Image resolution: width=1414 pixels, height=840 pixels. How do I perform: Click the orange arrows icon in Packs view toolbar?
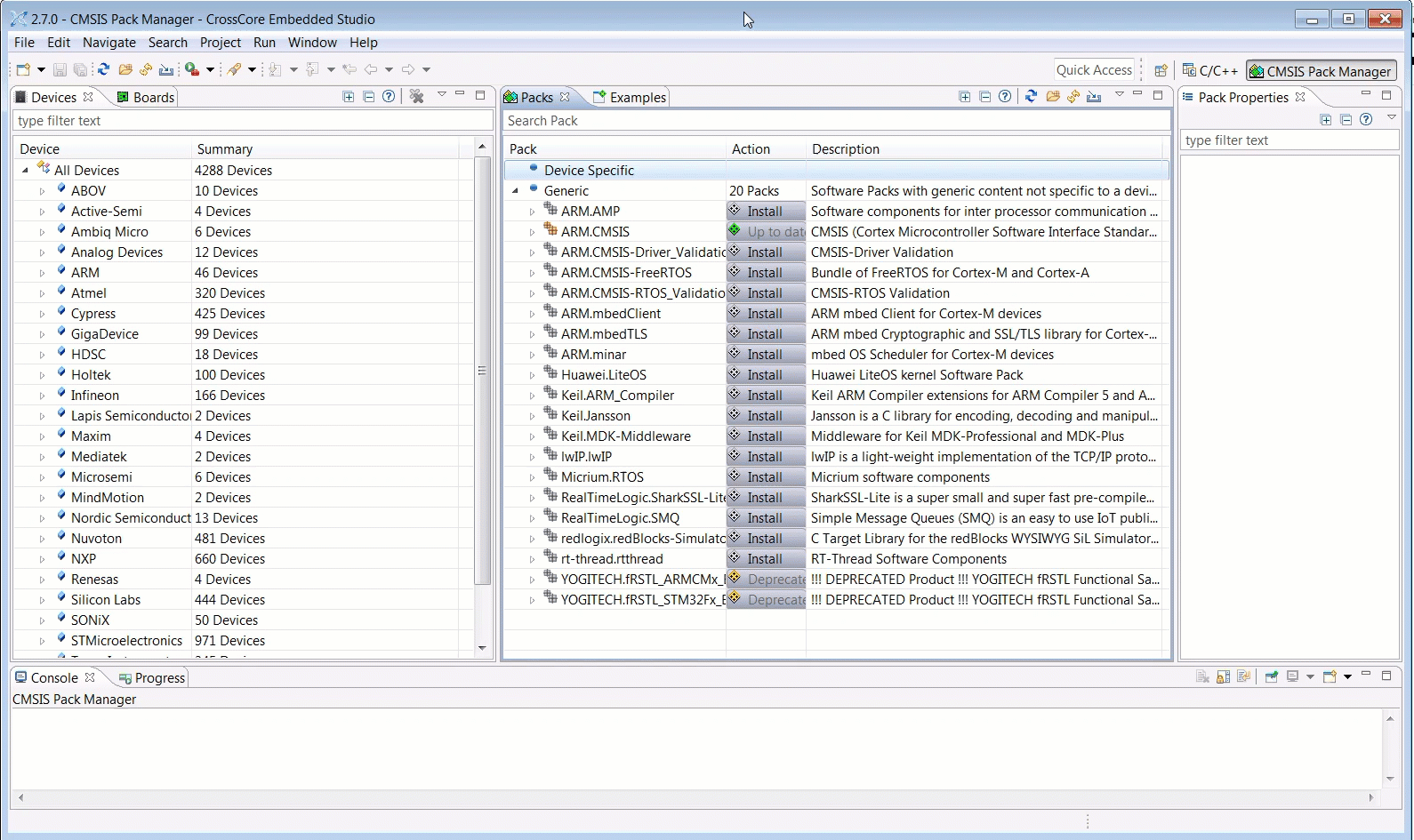coord(1073,96)
